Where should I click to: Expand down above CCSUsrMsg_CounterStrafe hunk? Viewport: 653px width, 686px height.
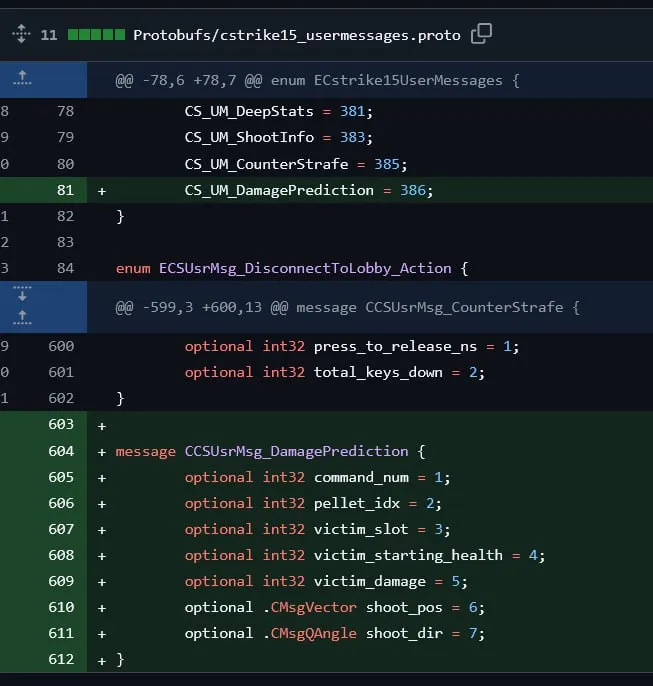[22, 294]
